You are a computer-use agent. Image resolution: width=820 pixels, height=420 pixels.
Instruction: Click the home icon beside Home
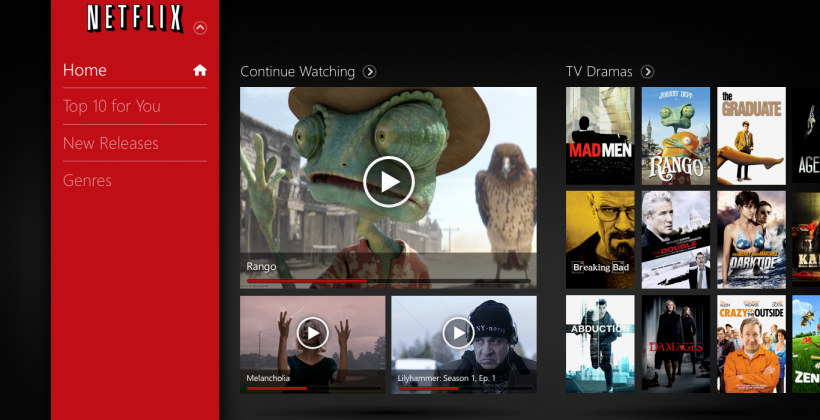(200, 70)
